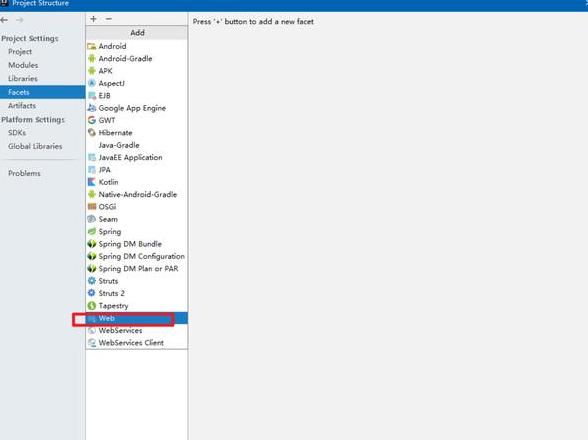588x440 pixels.
Task: Open the Artifacts settings page
Action: 22,106
